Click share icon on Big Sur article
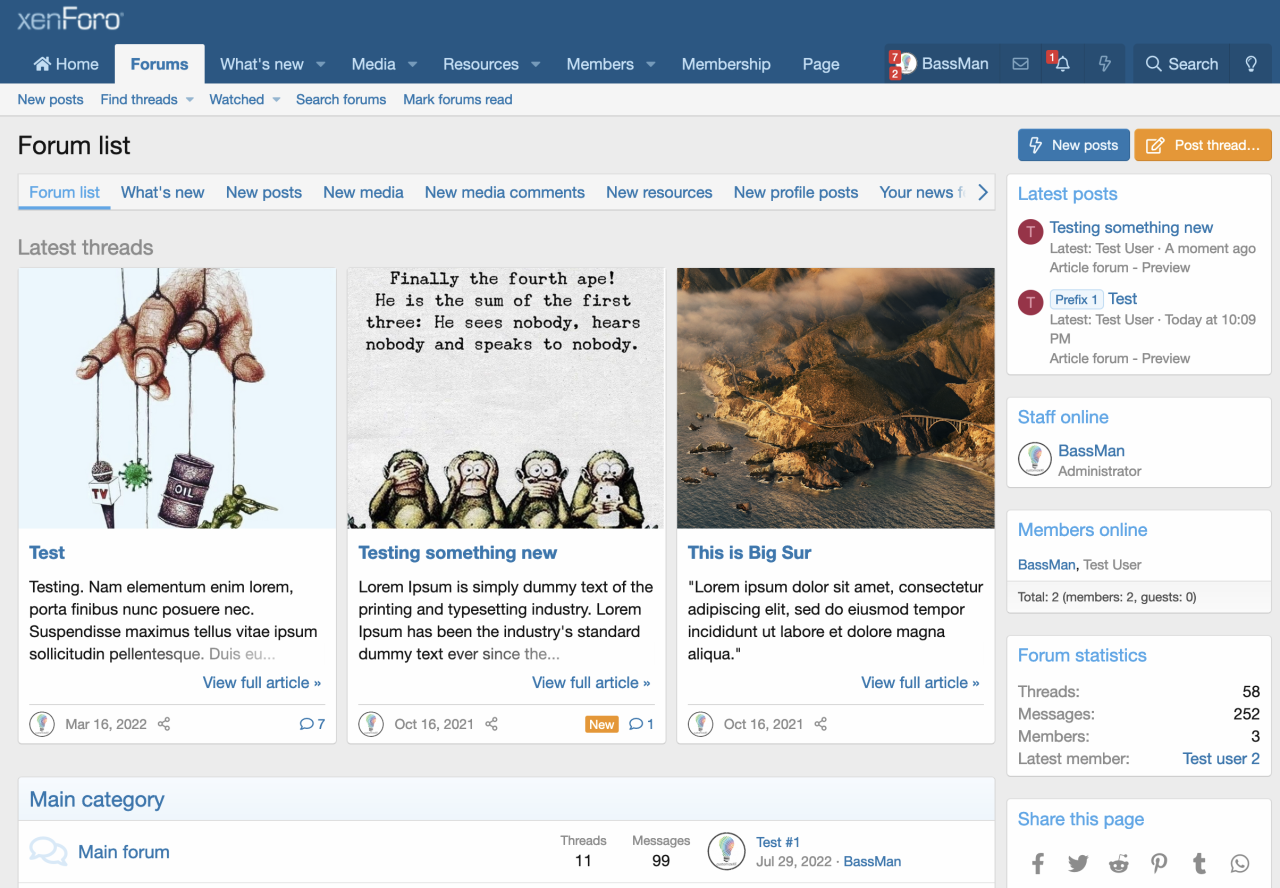Image resolution: width=1280 pixels, height=888 pixels. [x=820, y=724]
